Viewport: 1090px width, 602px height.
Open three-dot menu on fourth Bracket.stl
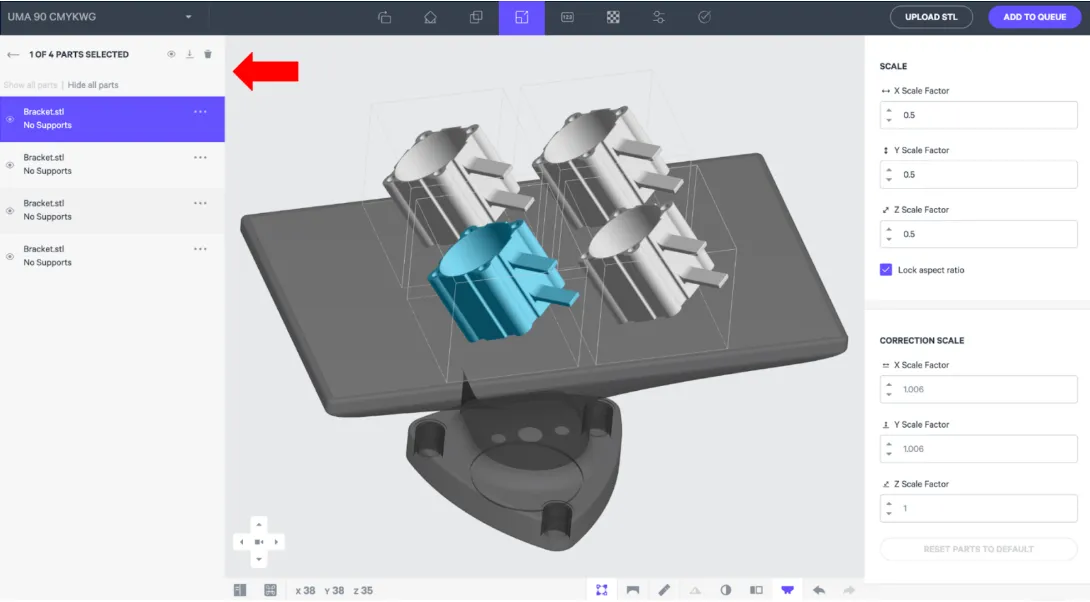point(200,249)
